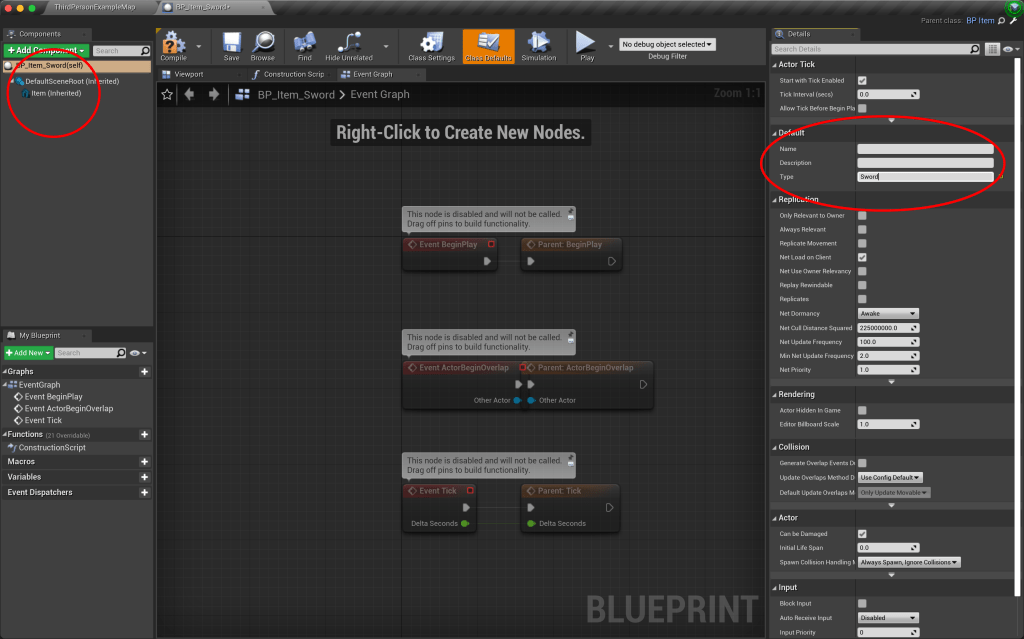Save the blueprint with Save icon

(231, 45)
